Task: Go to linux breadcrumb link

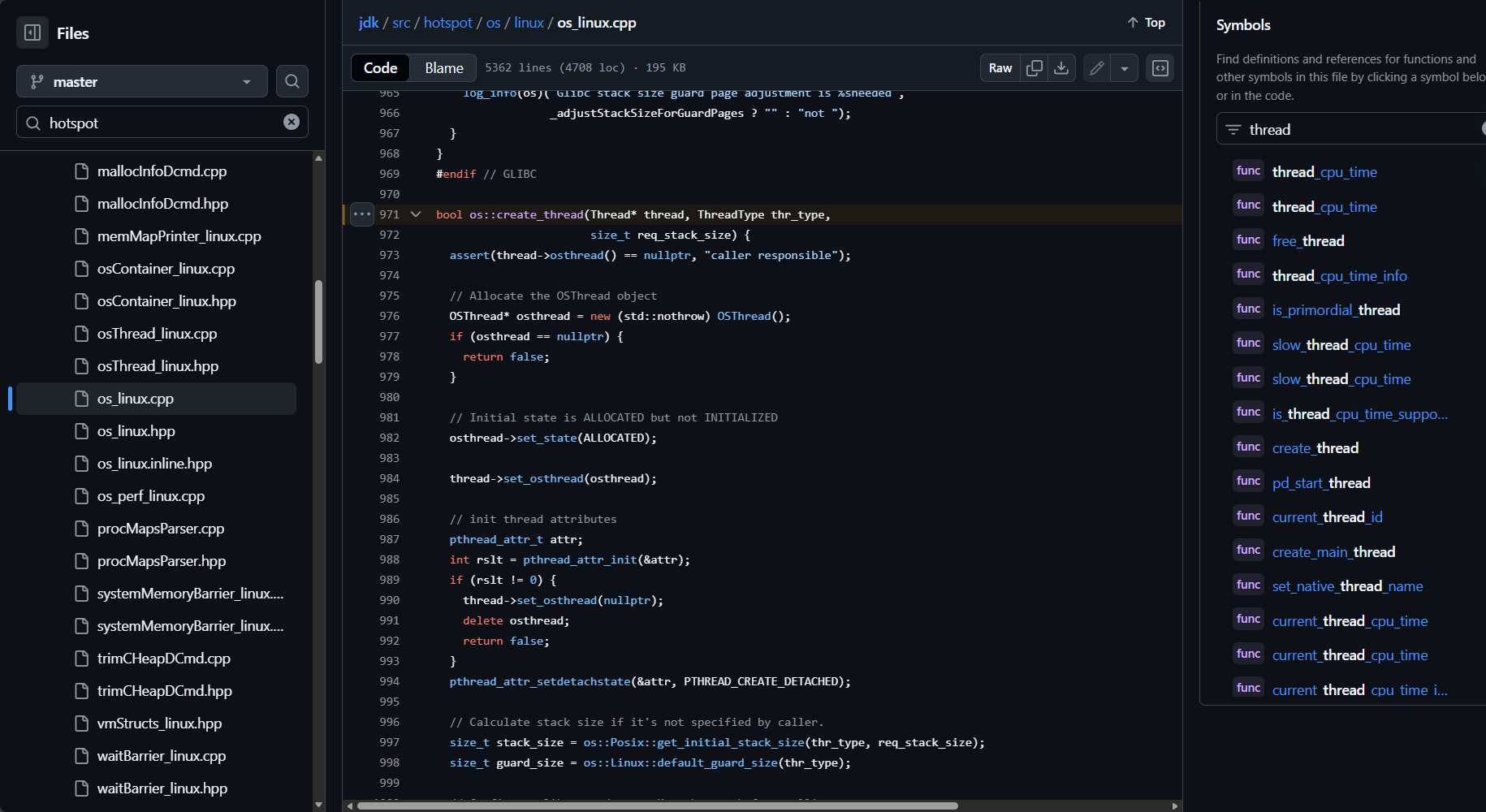Action: tap(529, 23)
